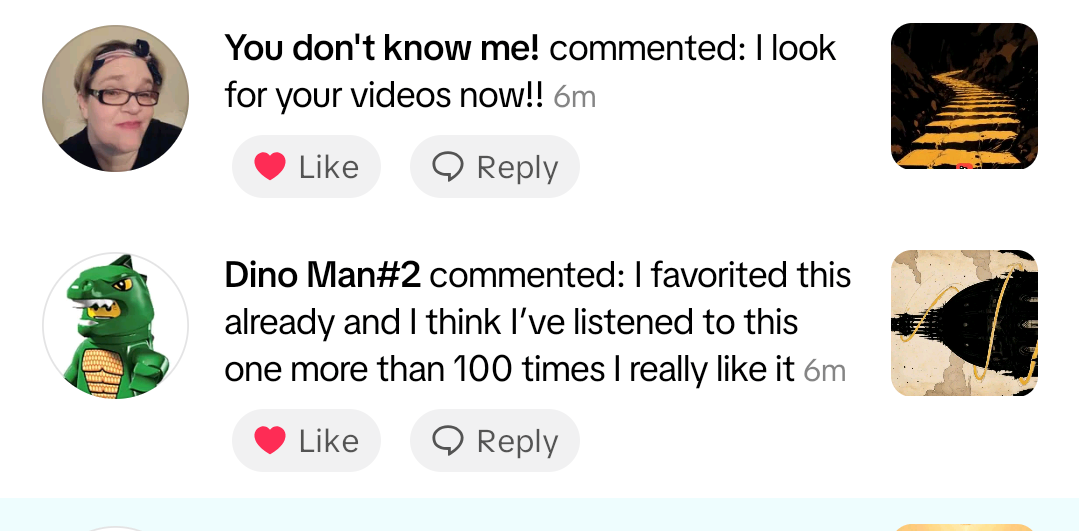Tap the heart icon on You don't know me!'s comment

coord(270,167)
